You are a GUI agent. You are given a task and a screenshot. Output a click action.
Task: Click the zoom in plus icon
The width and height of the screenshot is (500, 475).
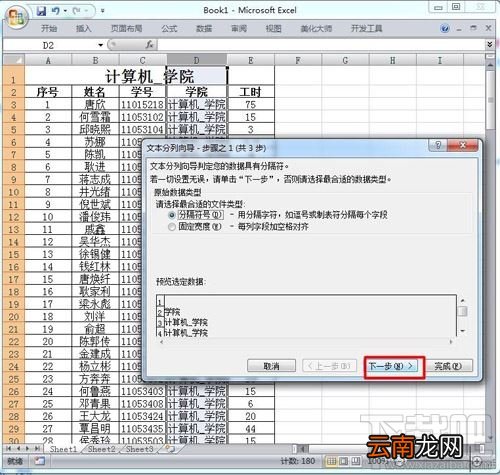tap(477, 462)
